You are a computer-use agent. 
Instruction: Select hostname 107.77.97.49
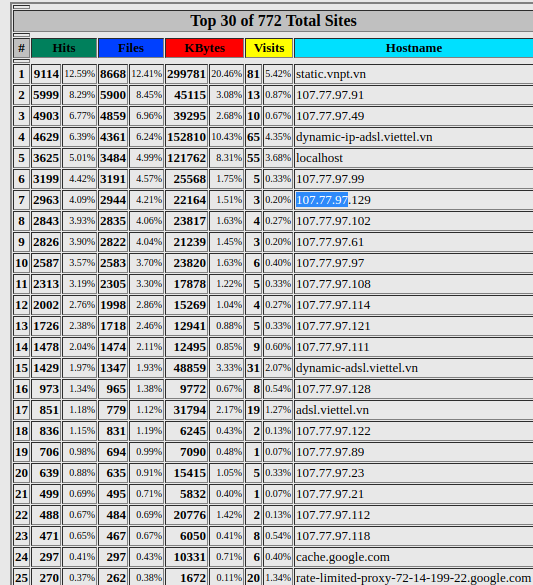tap(330, 116)
